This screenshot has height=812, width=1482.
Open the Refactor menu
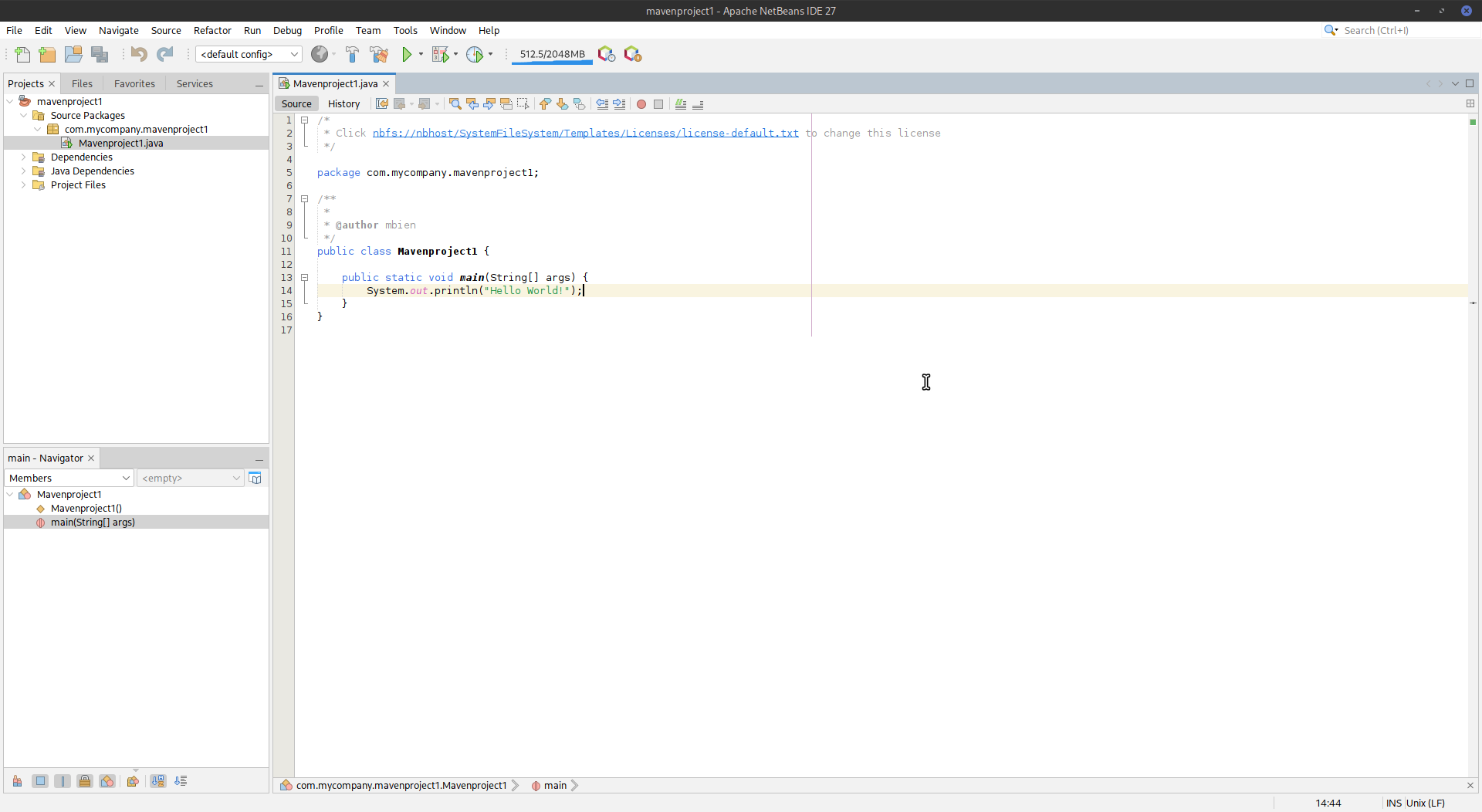coord(212,31)
